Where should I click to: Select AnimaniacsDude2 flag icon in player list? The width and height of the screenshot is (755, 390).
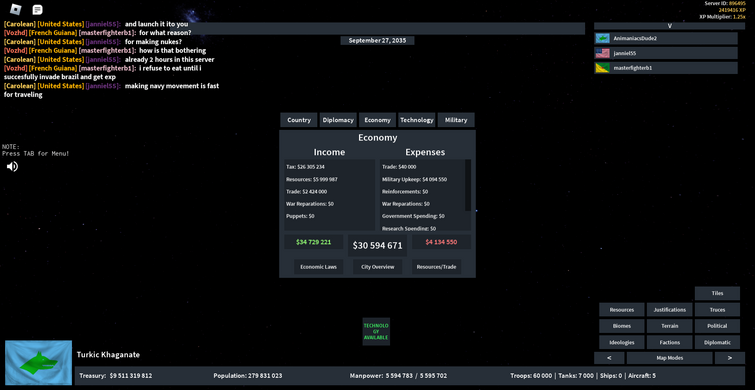pos(602,39)
